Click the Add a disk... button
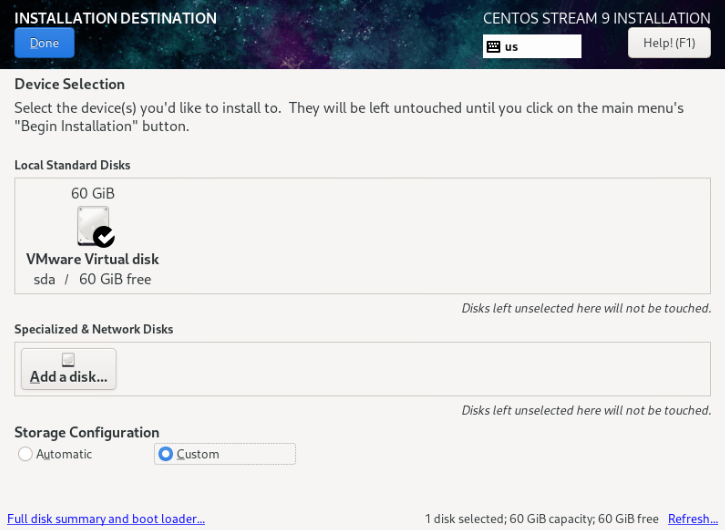 tap(68, 369)
